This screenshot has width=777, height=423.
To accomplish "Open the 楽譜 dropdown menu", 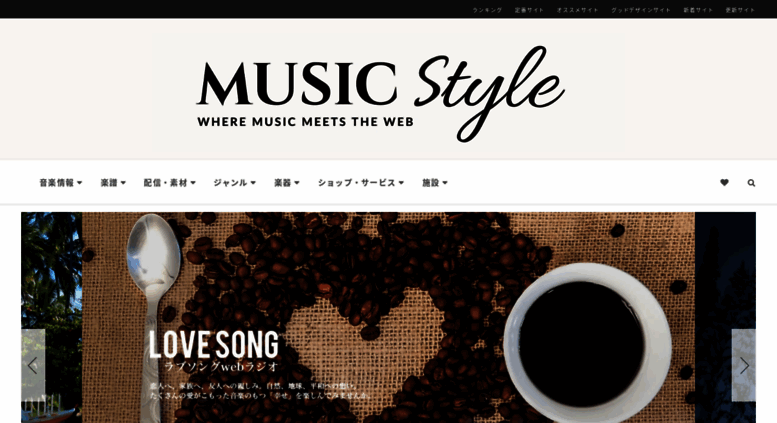I will tap(113, 183).
